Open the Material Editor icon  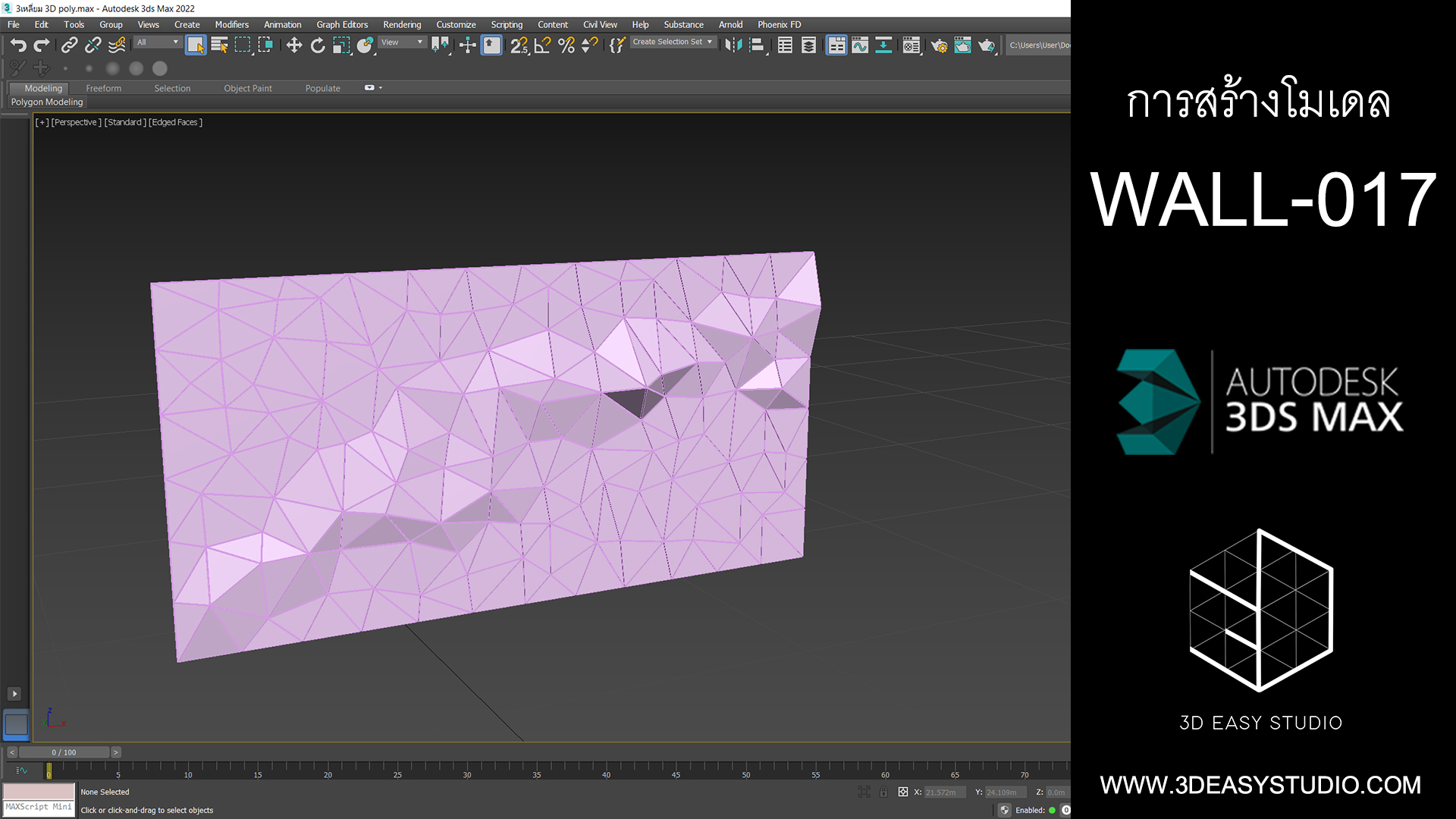click(911, 45)
